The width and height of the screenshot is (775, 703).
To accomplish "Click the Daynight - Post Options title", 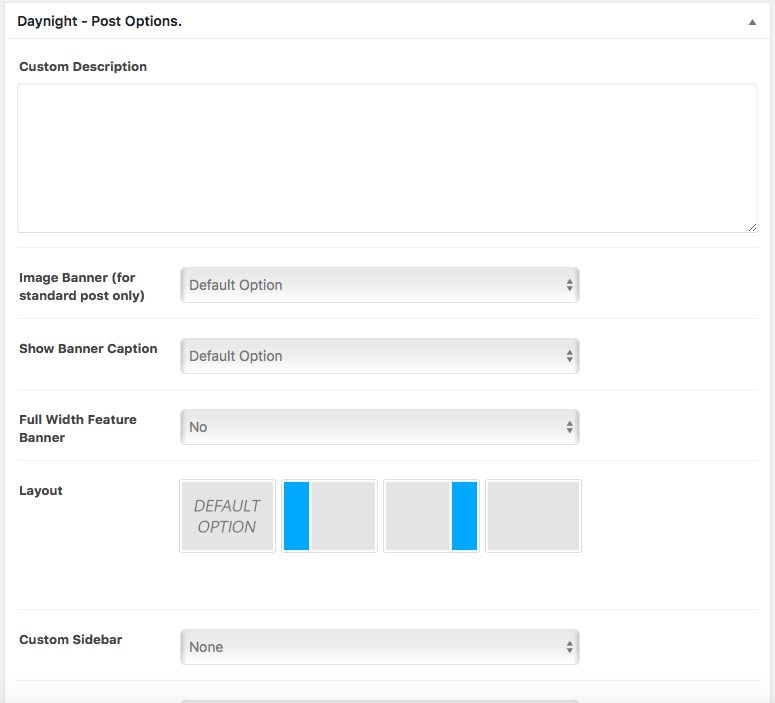I will click(x=100, y=21).
